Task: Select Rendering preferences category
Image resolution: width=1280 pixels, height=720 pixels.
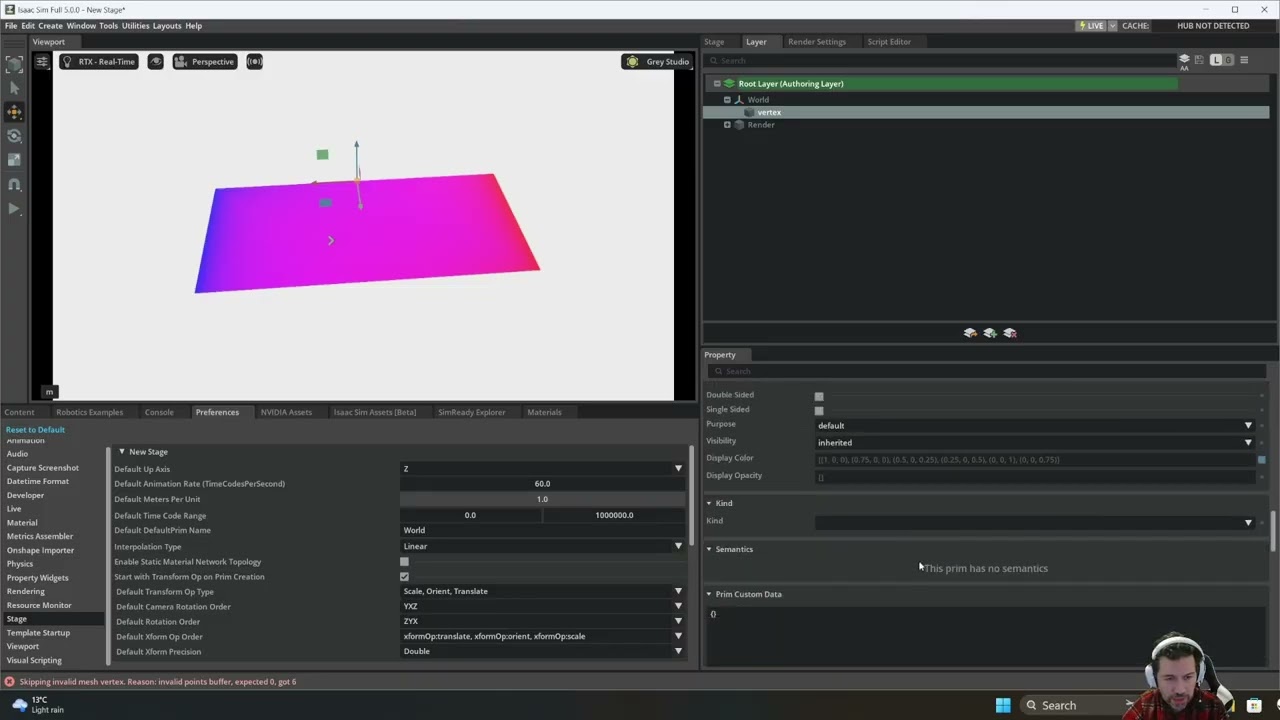Action: tap(26, 591)
